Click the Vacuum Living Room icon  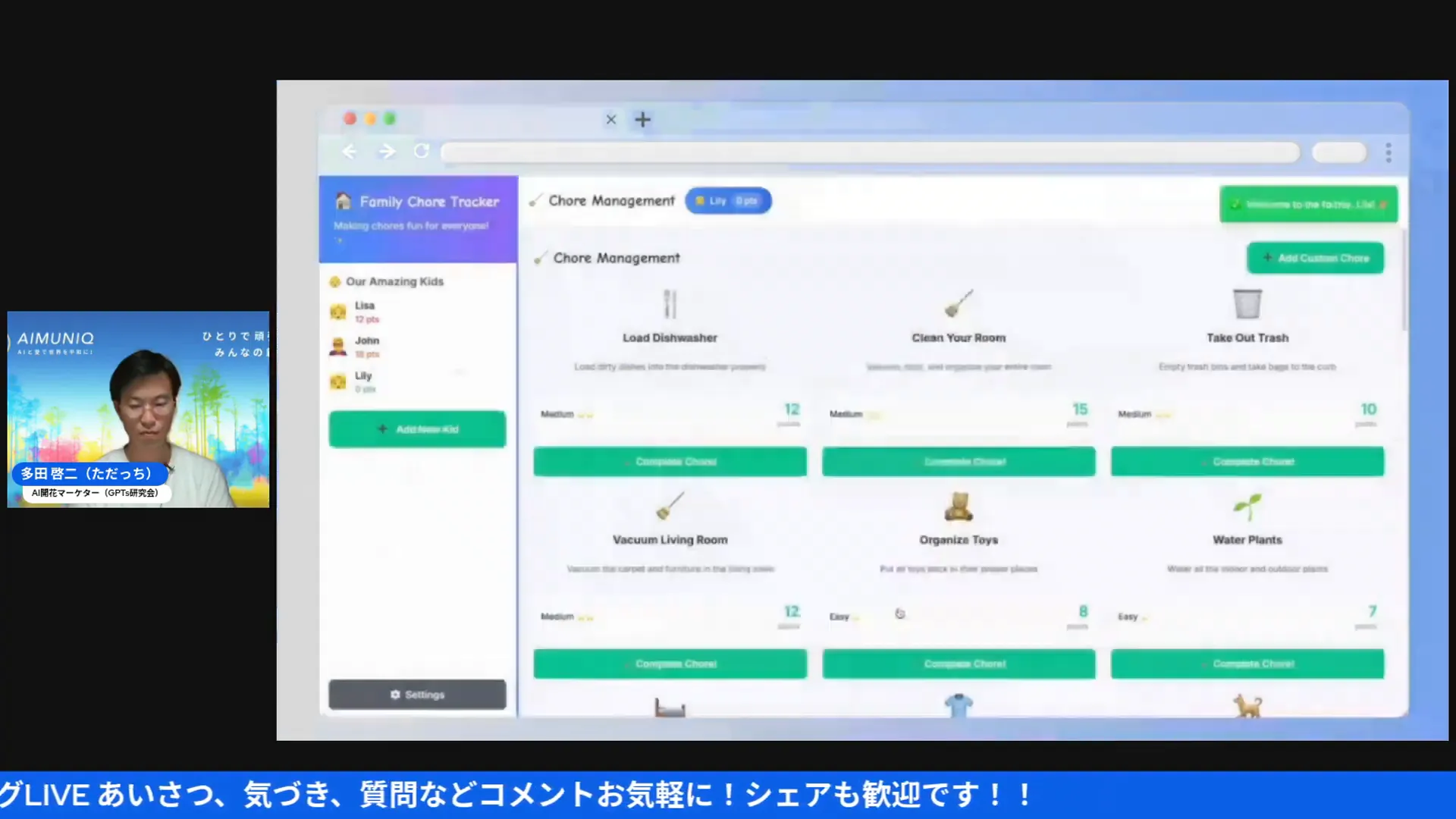point(670,507)
